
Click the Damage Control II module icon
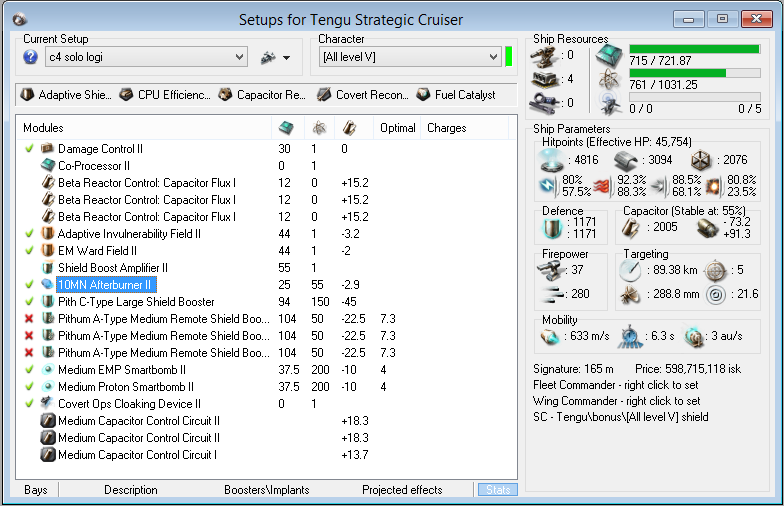(48, 148)
